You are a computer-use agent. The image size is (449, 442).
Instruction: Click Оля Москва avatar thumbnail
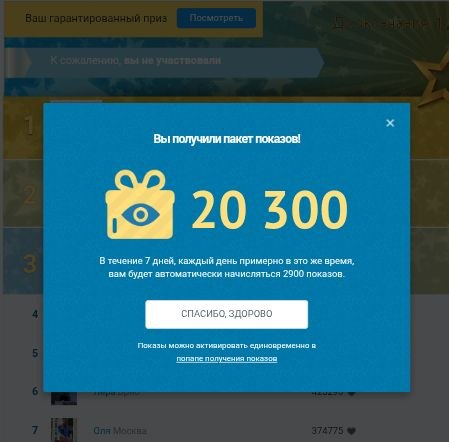pos(64,430)
